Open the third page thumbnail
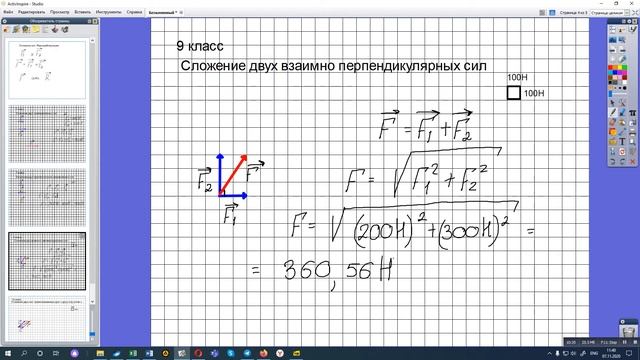The image size is (640, 360). pyautogui.click(x=47, y=198)
